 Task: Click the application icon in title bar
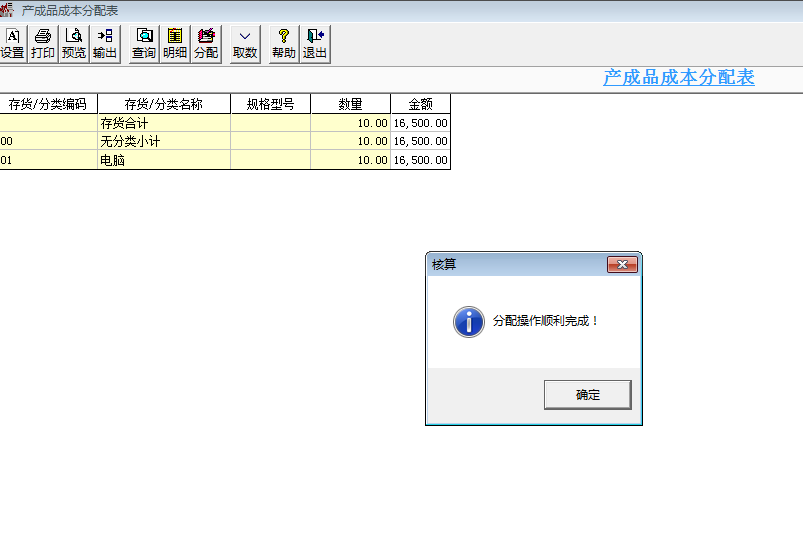7,10
